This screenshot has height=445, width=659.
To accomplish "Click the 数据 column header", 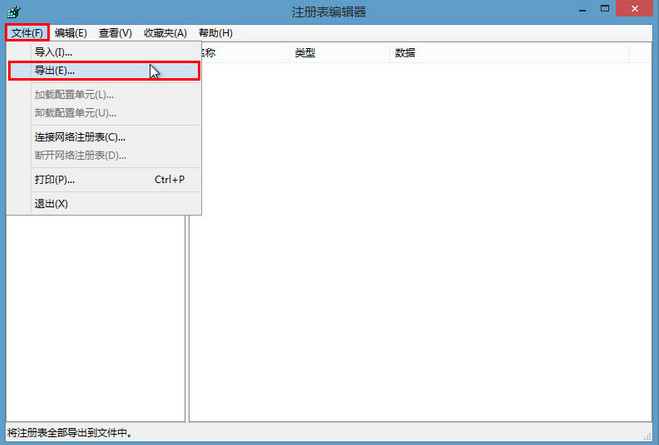I will coord(509,53).
